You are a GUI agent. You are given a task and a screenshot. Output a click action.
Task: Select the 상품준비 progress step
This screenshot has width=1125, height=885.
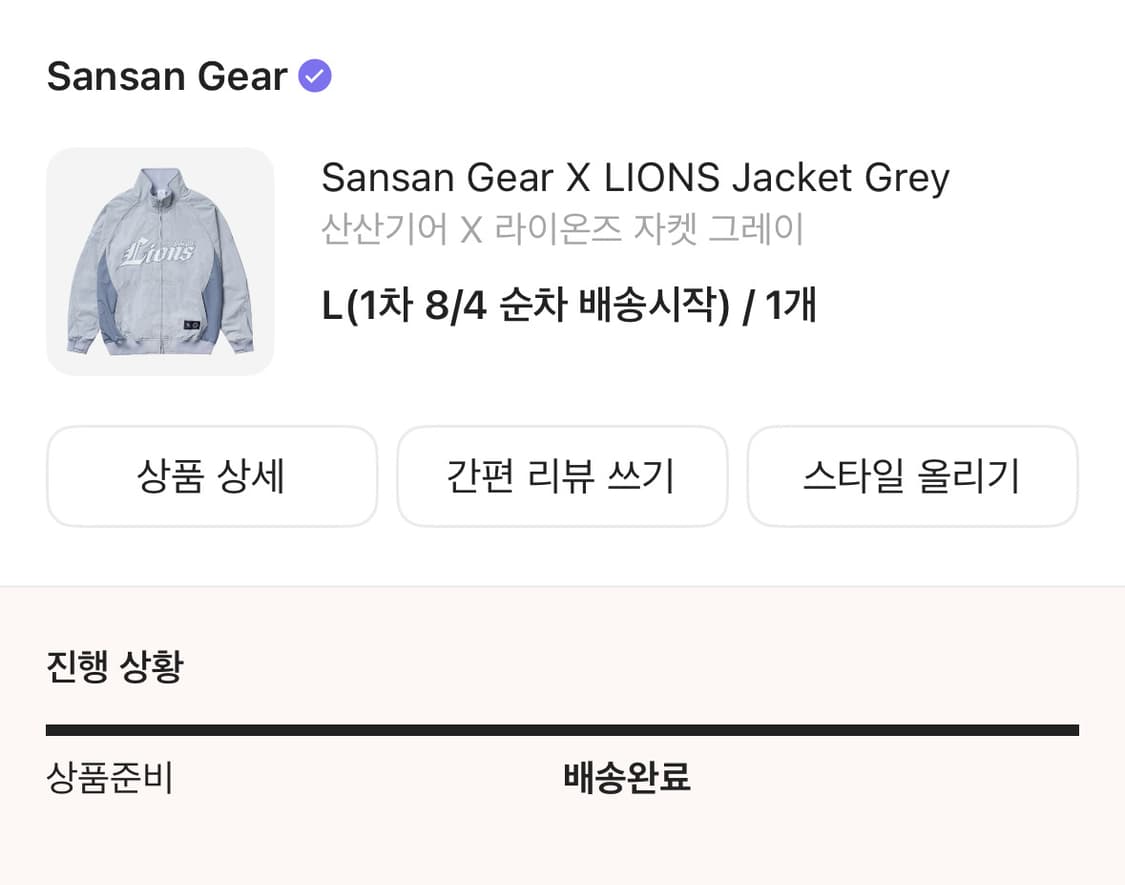coord(110,778)
